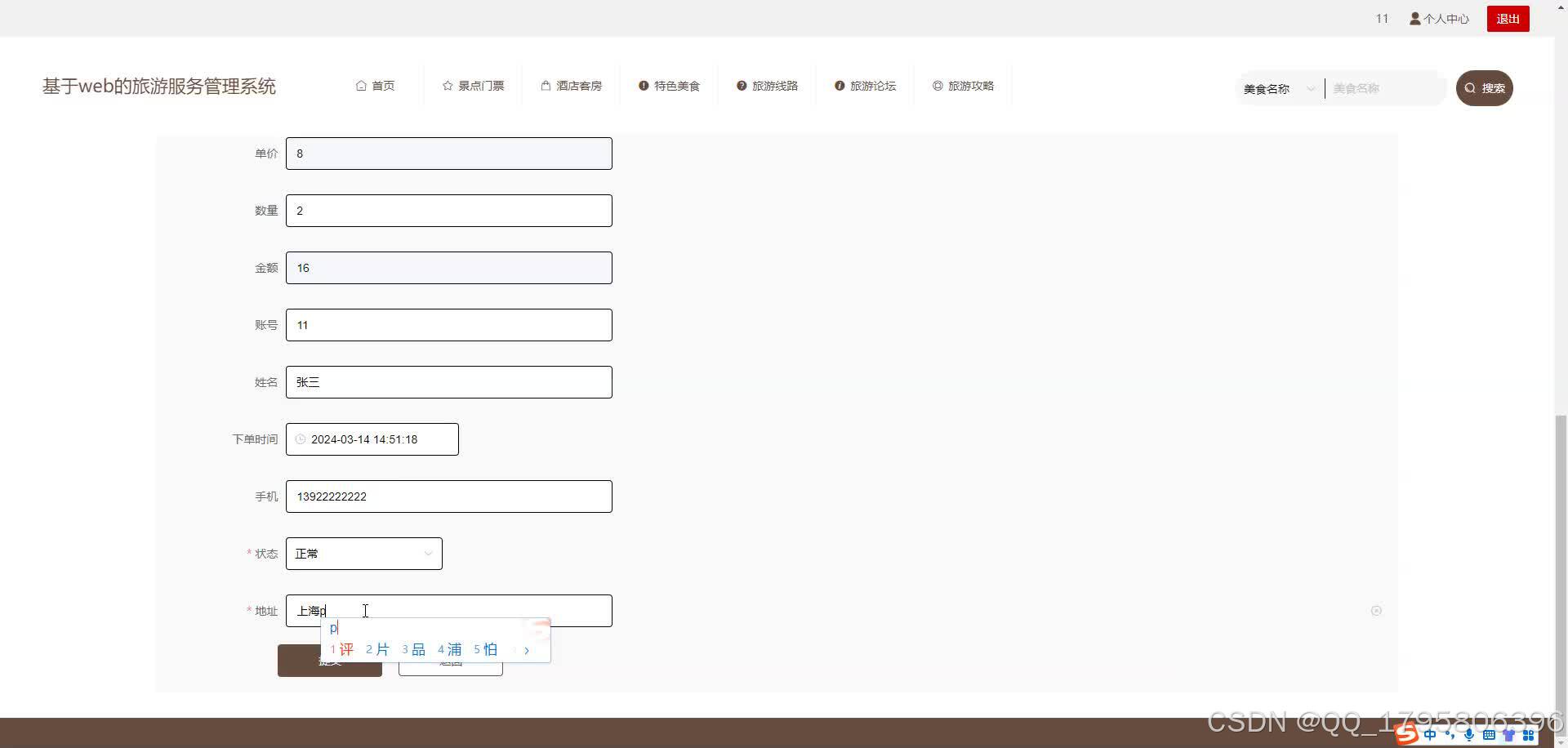Click the site title 基于web的旅游服务管理系统

pos(159,86)
